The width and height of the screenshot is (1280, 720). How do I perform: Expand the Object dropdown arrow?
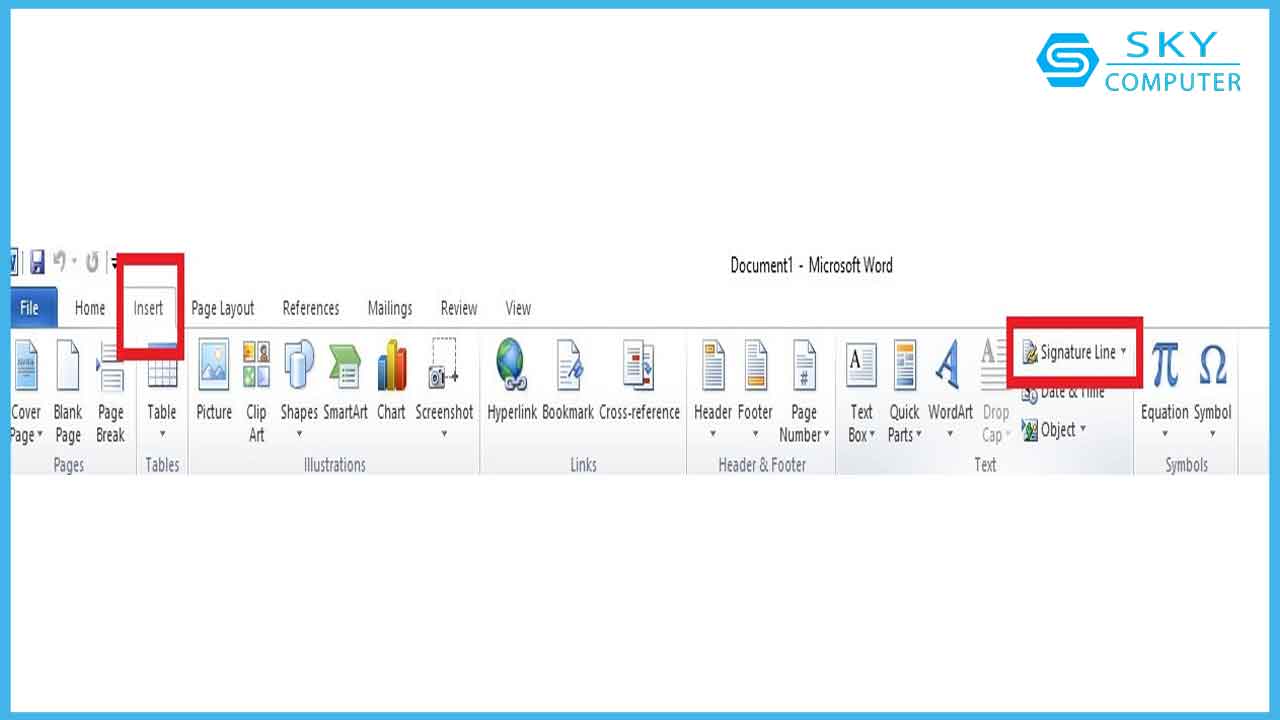[1083, 430]
